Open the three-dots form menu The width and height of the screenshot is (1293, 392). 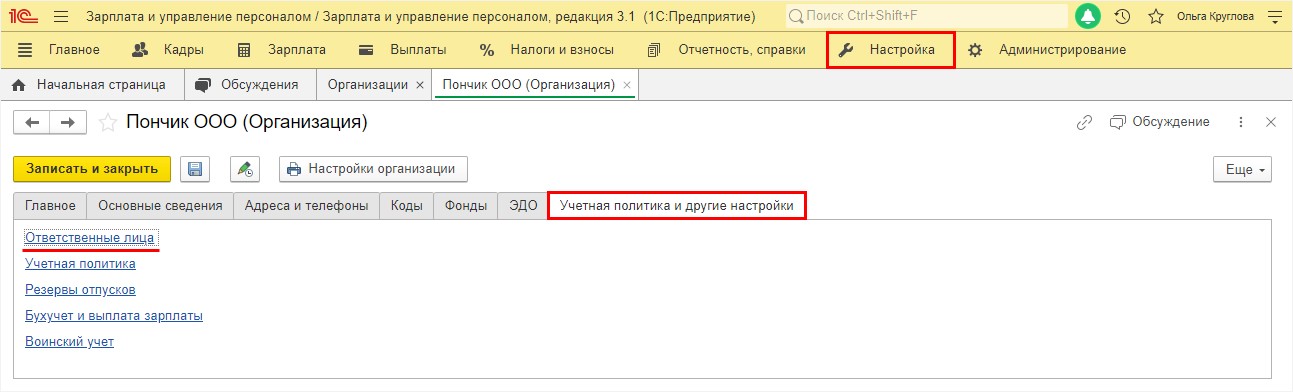pyautogui.click(x=1241, y=122)
